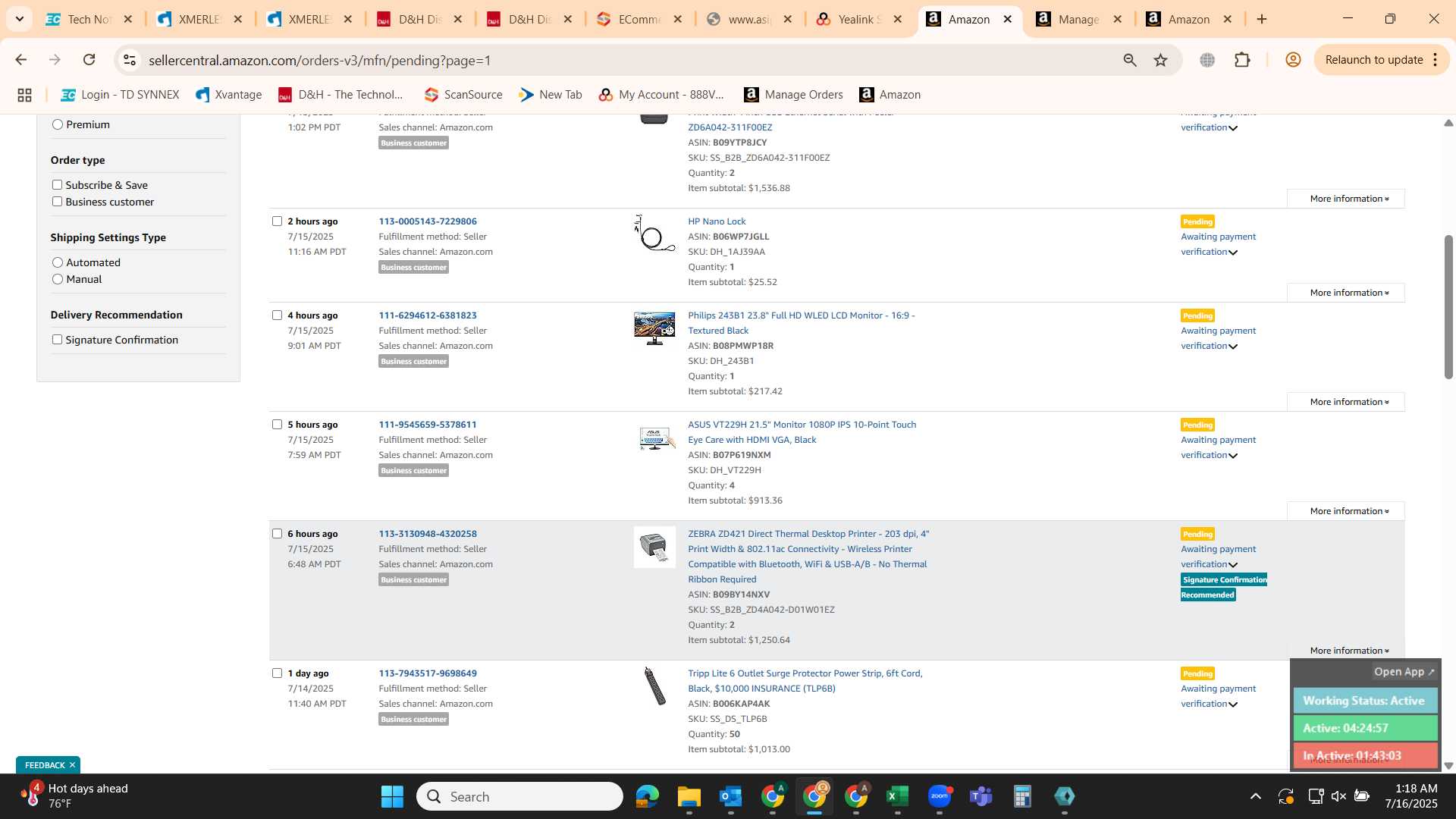Viewport: 1456px width, 819px height.
Task: Expand payment verification chevron for ASUS monitor order
Action: click(1233, 456)
